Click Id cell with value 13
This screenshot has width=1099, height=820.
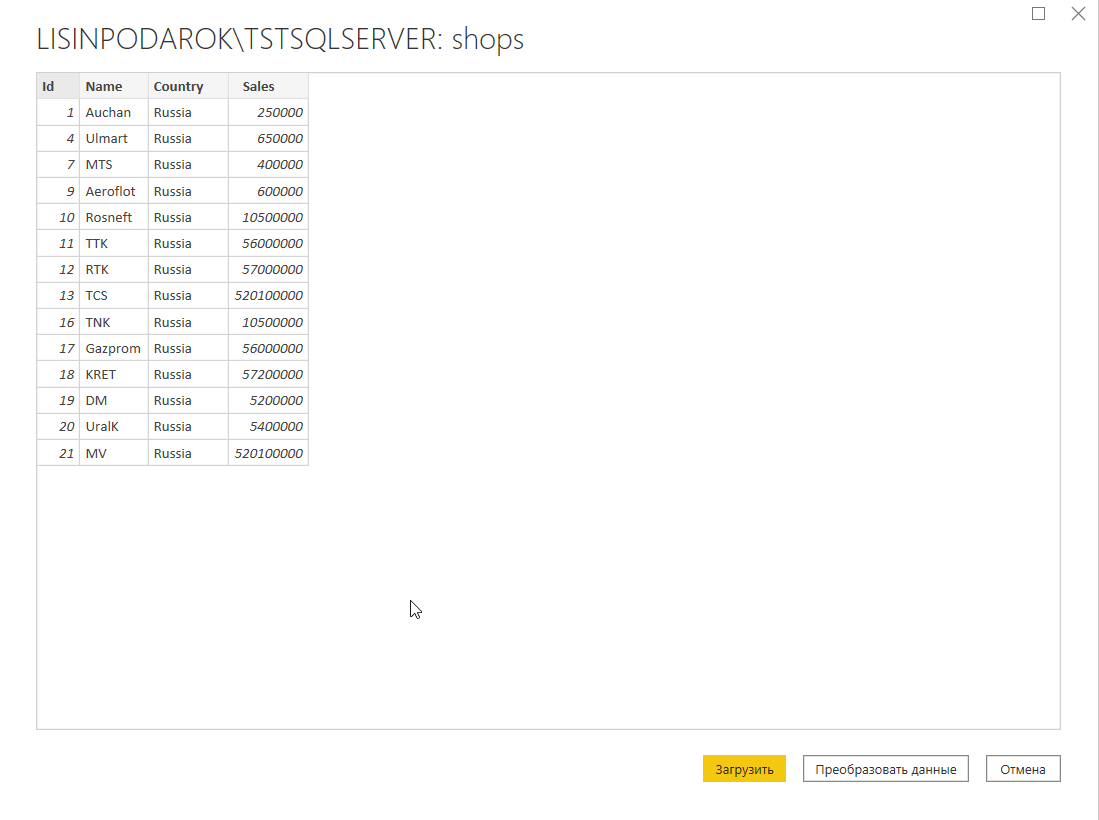tap(58, 296)
